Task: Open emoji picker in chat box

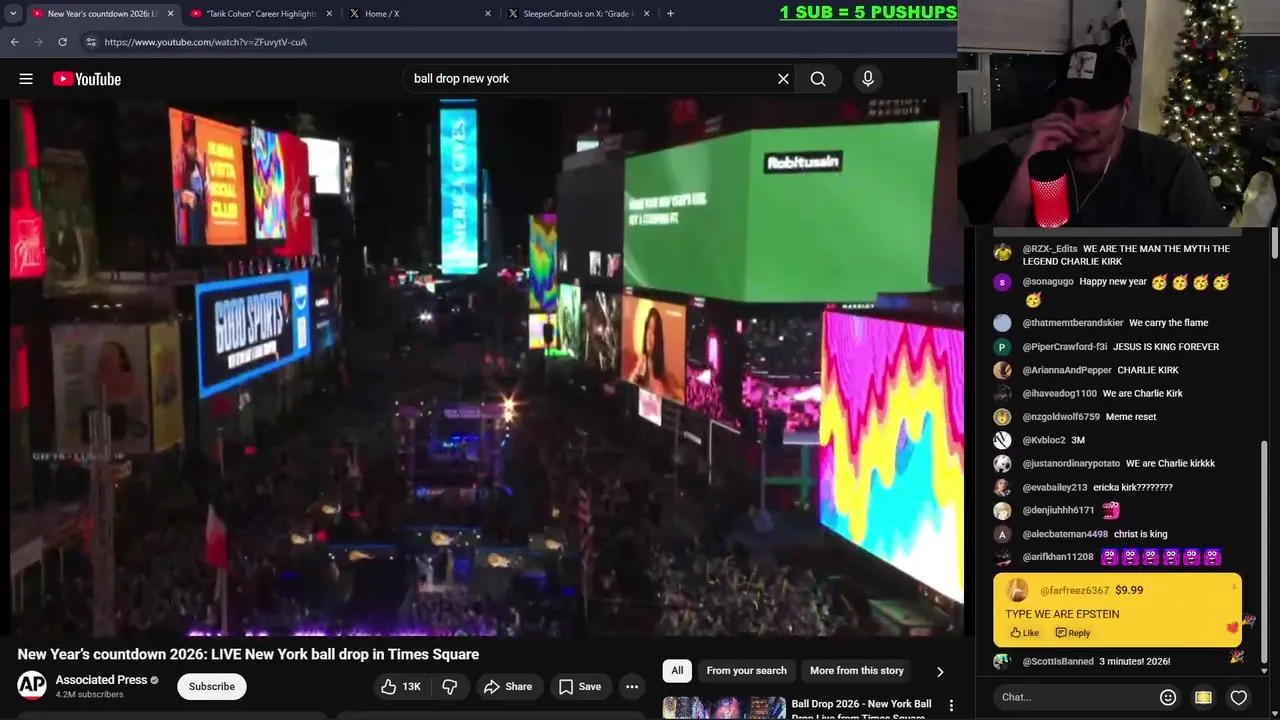Action: [x=1167, y=697]
